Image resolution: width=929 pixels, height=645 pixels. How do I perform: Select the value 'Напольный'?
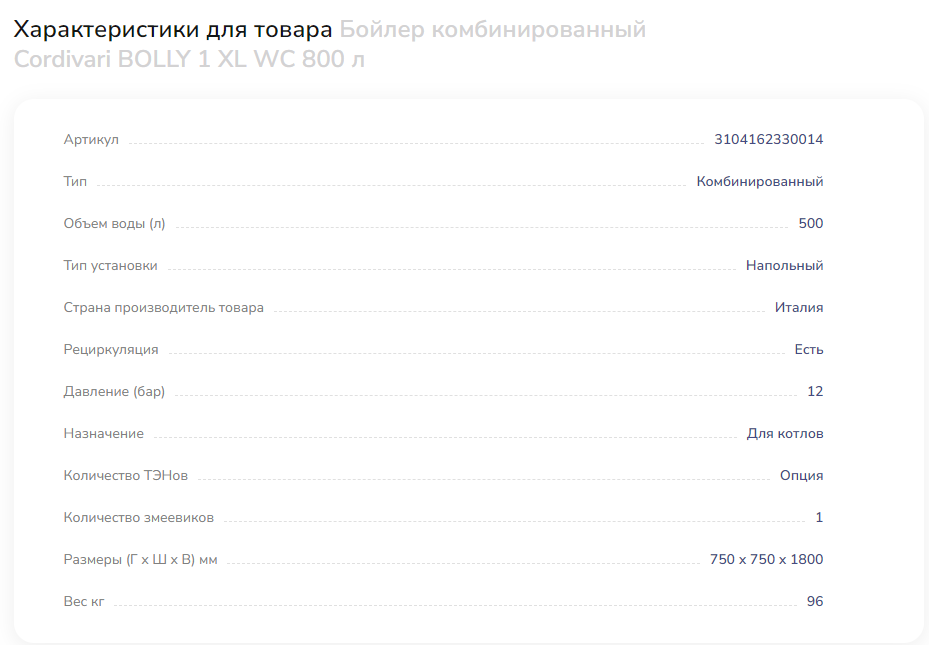coord(784,265)
